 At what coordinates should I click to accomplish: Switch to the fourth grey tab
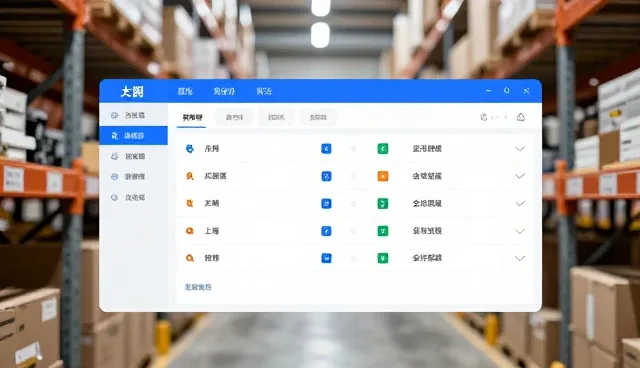click(318, 117)
